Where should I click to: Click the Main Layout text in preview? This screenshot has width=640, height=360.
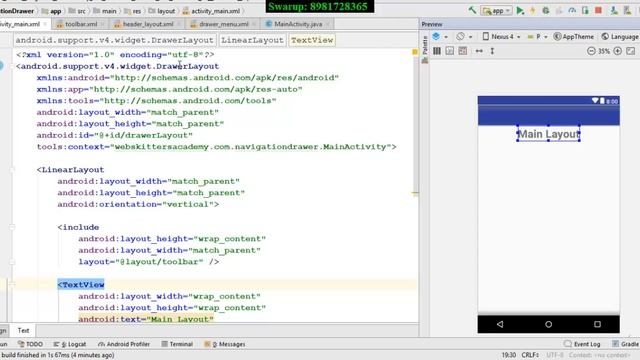(548, 134)
